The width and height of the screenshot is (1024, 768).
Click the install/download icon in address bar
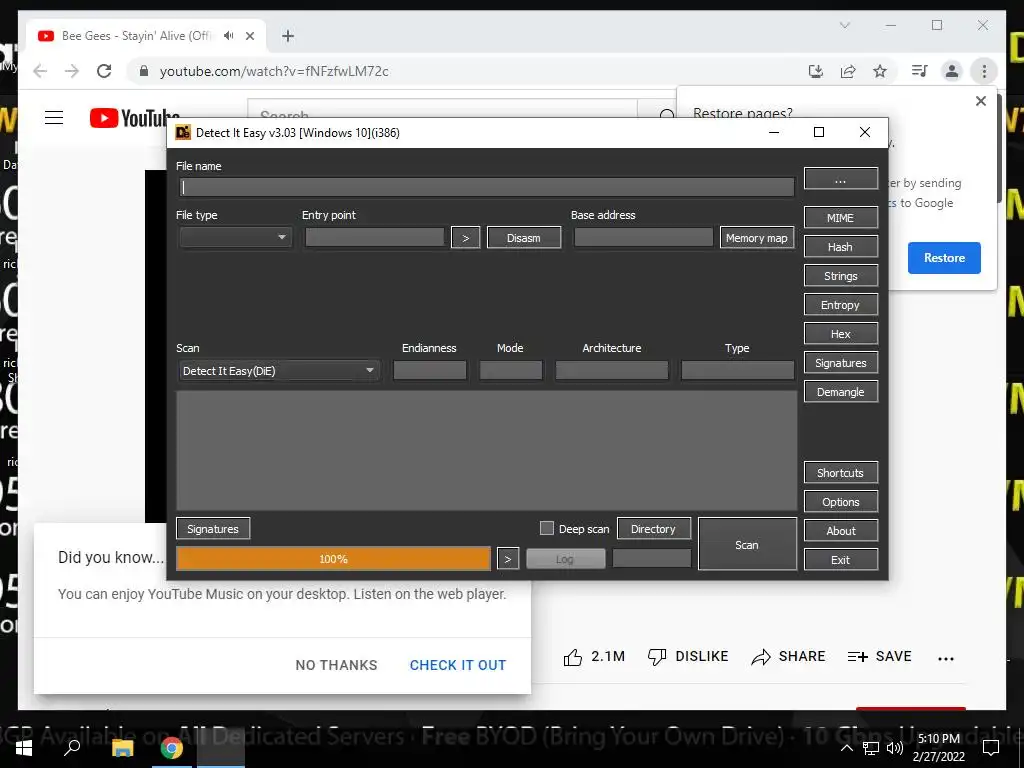pyautogui.click(x=816, y=71)
